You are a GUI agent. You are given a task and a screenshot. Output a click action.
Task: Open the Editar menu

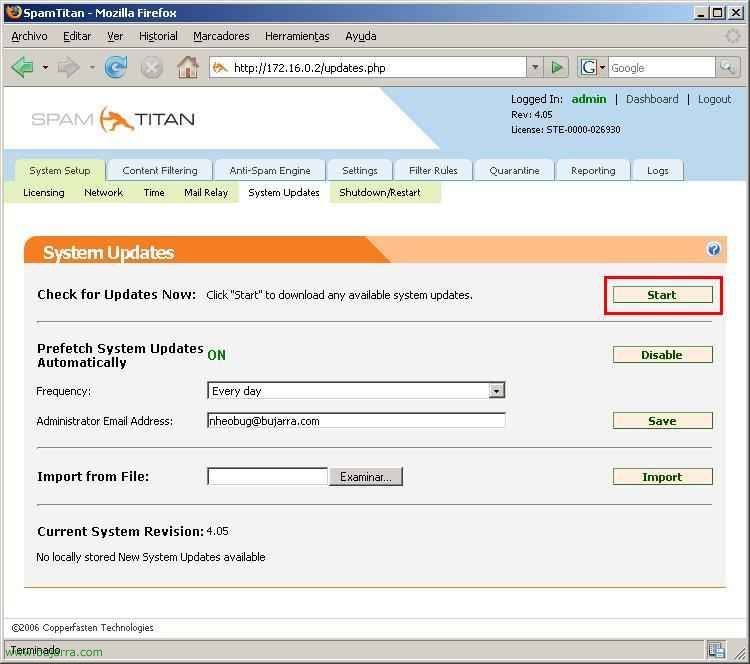coord(77,36)
